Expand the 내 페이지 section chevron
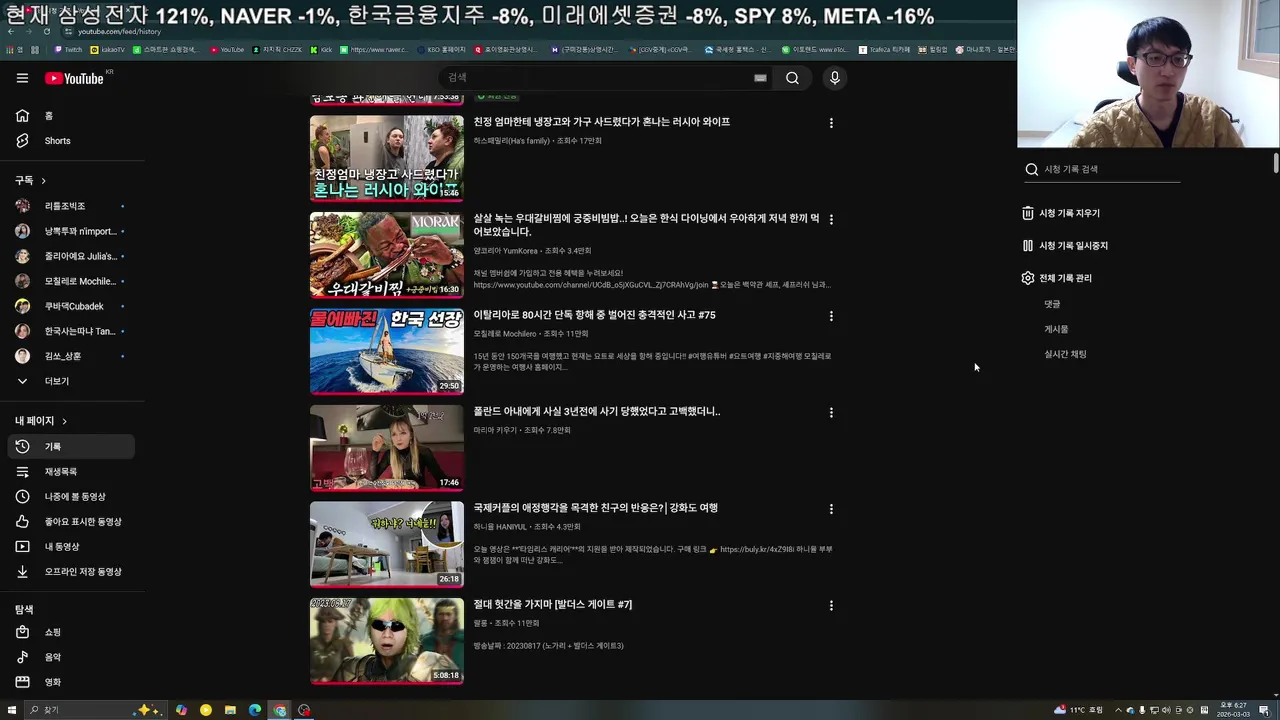 64,421
